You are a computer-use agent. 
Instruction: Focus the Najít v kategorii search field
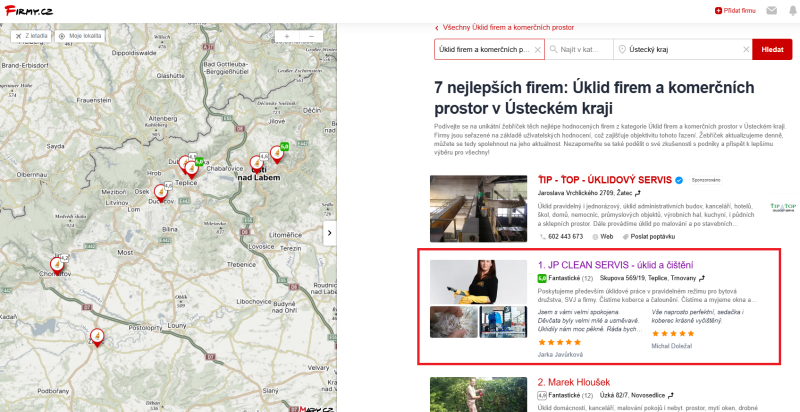[x=579, y=49]
